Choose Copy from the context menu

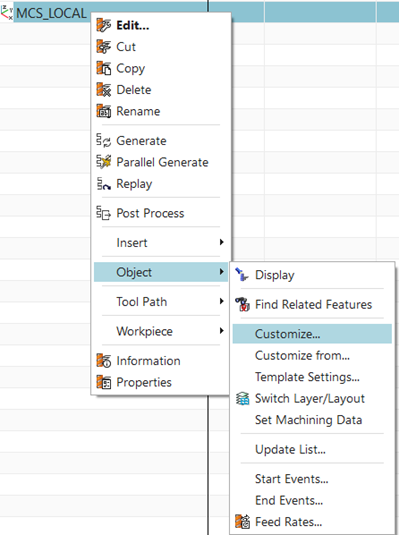[161, 68]
